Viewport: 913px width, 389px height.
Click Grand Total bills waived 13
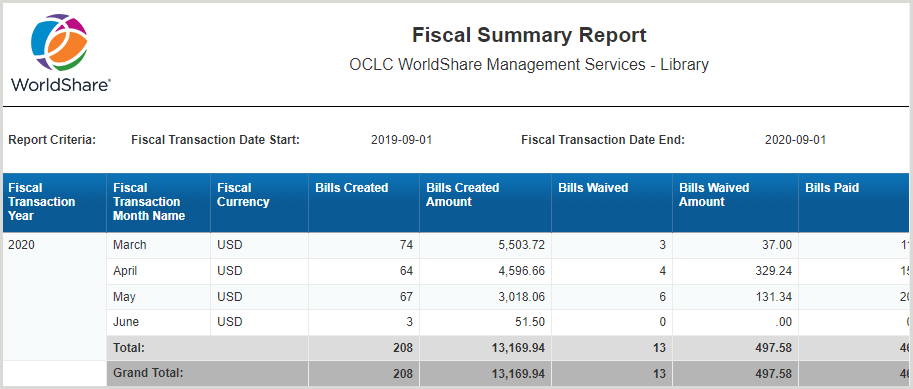coord(659,373)
